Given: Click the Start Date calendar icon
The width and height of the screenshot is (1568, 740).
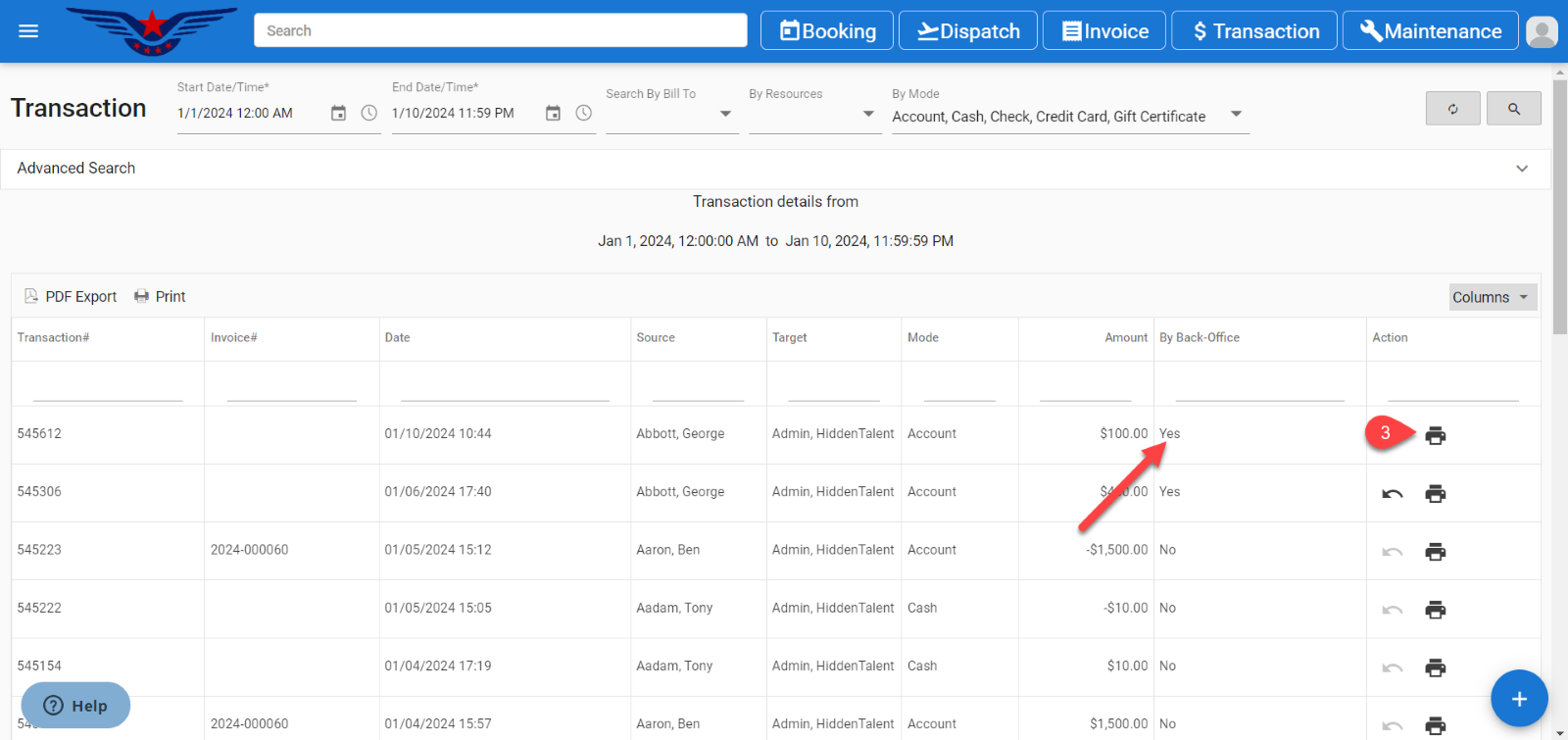Looking at the screenshot, I should [x=338, y=114].
